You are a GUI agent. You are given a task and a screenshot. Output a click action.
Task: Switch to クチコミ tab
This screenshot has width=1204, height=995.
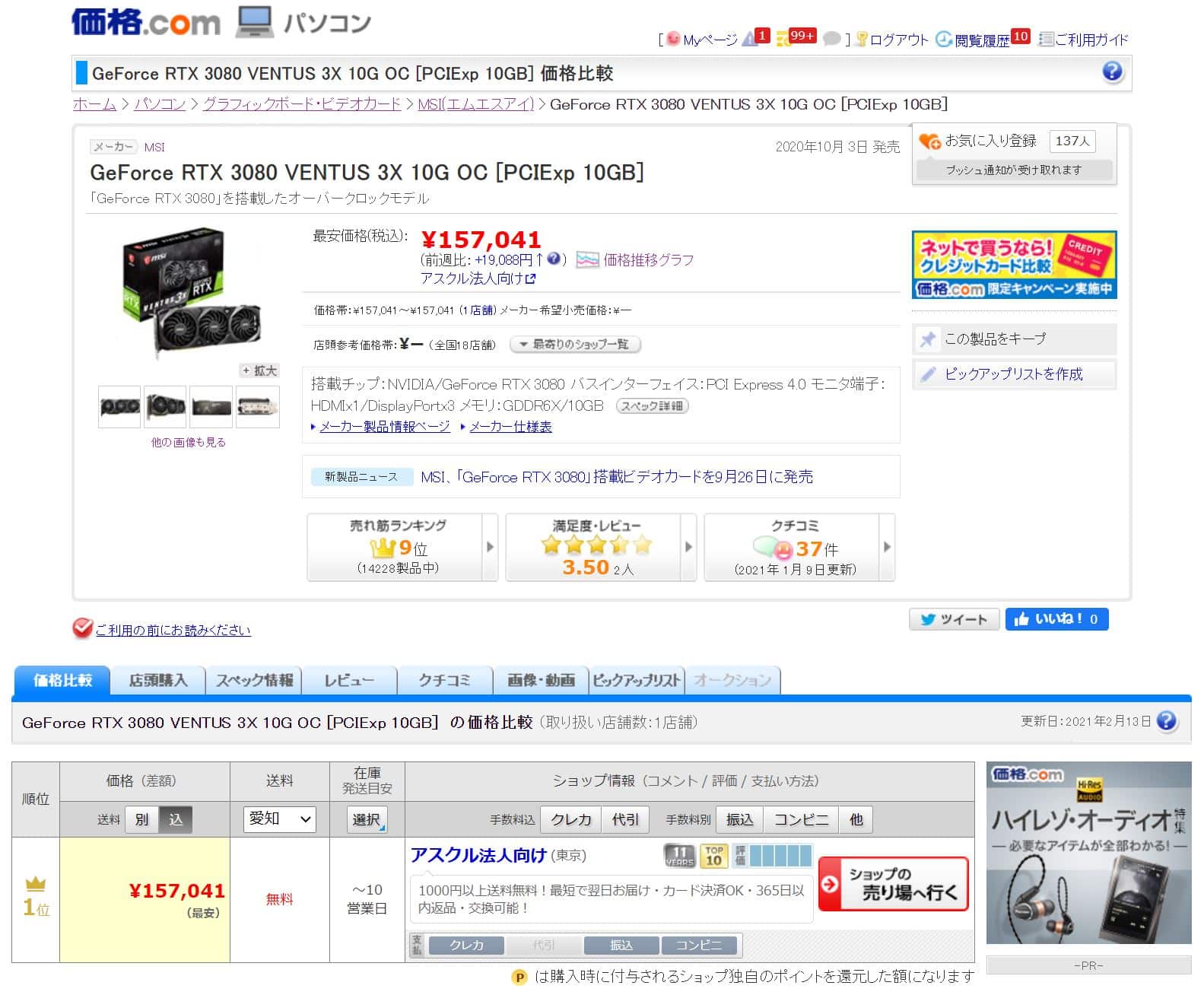pos(446,680)
